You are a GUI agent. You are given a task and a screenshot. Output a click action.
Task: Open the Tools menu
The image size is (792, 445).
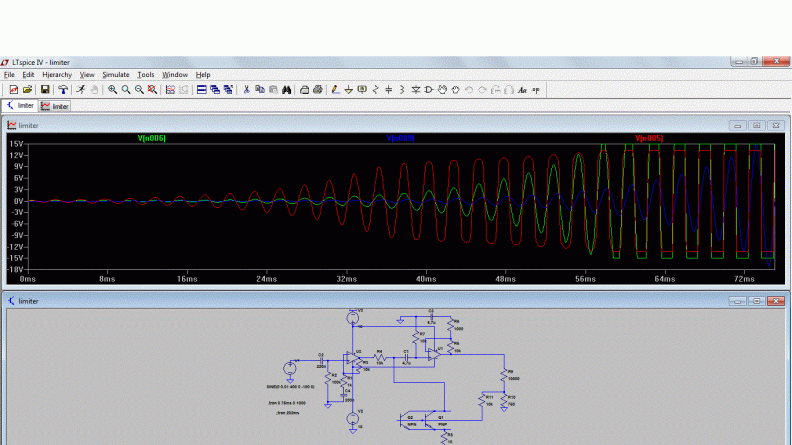146,74
